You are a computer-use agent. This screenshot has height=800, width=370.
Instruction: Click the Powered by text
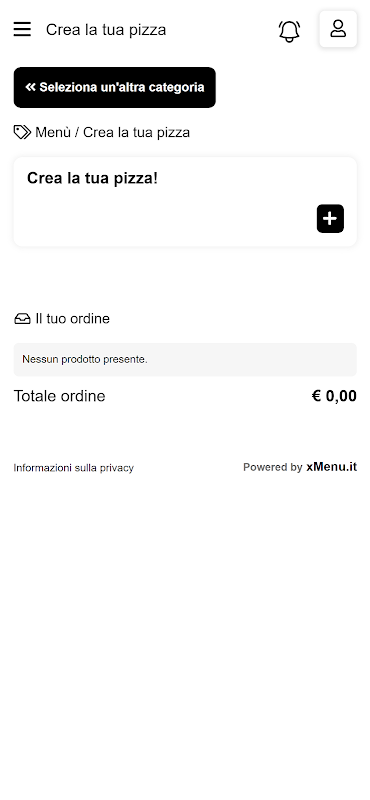pos(273,467)
